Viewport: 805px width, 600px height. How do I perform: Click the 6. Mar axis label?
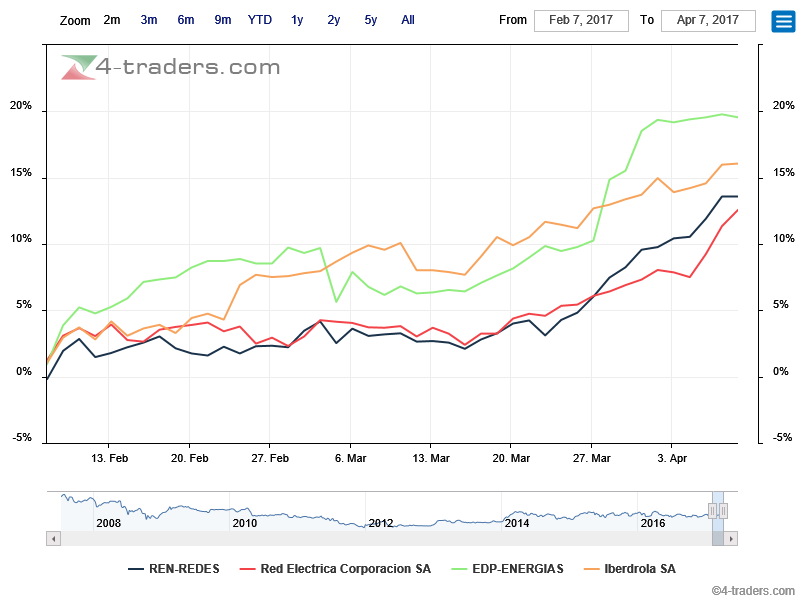(351, 458)
